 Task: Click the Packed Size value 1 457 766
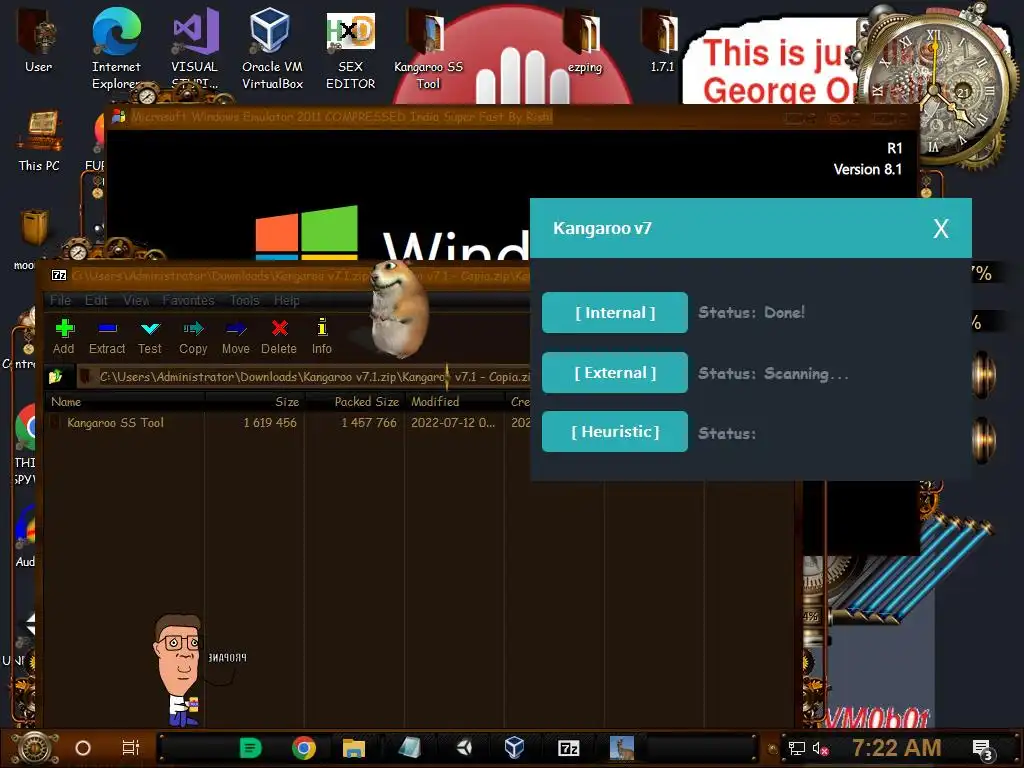point(368,423)
